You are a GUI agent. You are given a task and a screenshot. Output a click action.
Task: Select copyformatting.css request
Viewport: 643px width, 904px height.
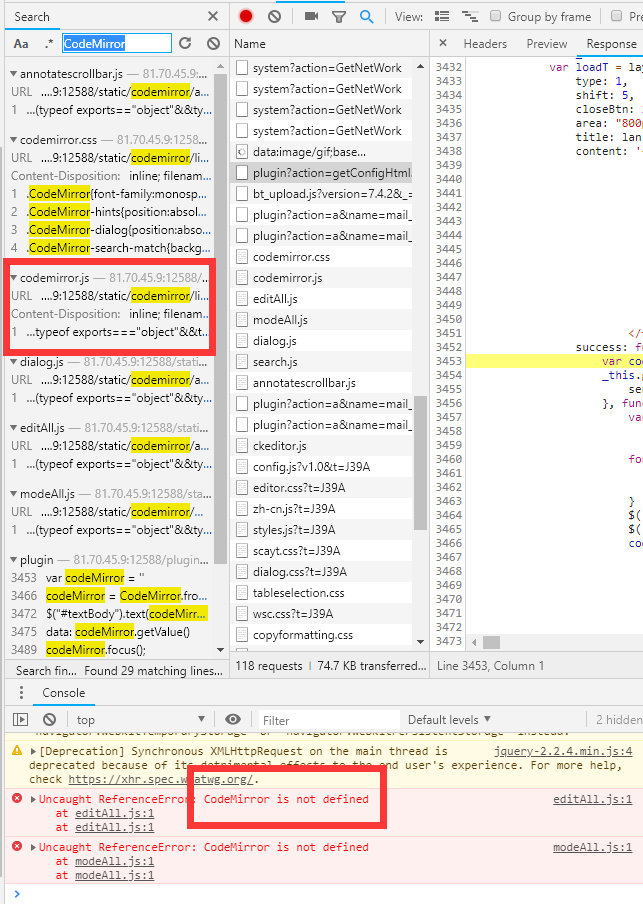[321, 635]
